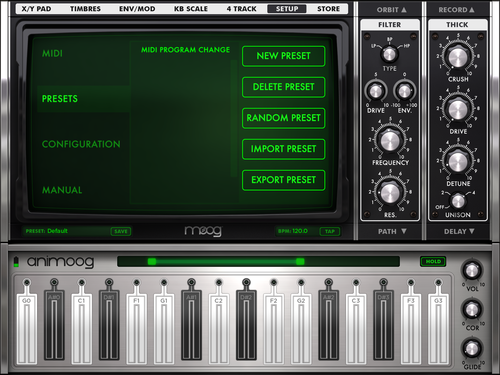Play the A#1 black key
The height and width of the screenshot is (375, 500).
(191, 325)
